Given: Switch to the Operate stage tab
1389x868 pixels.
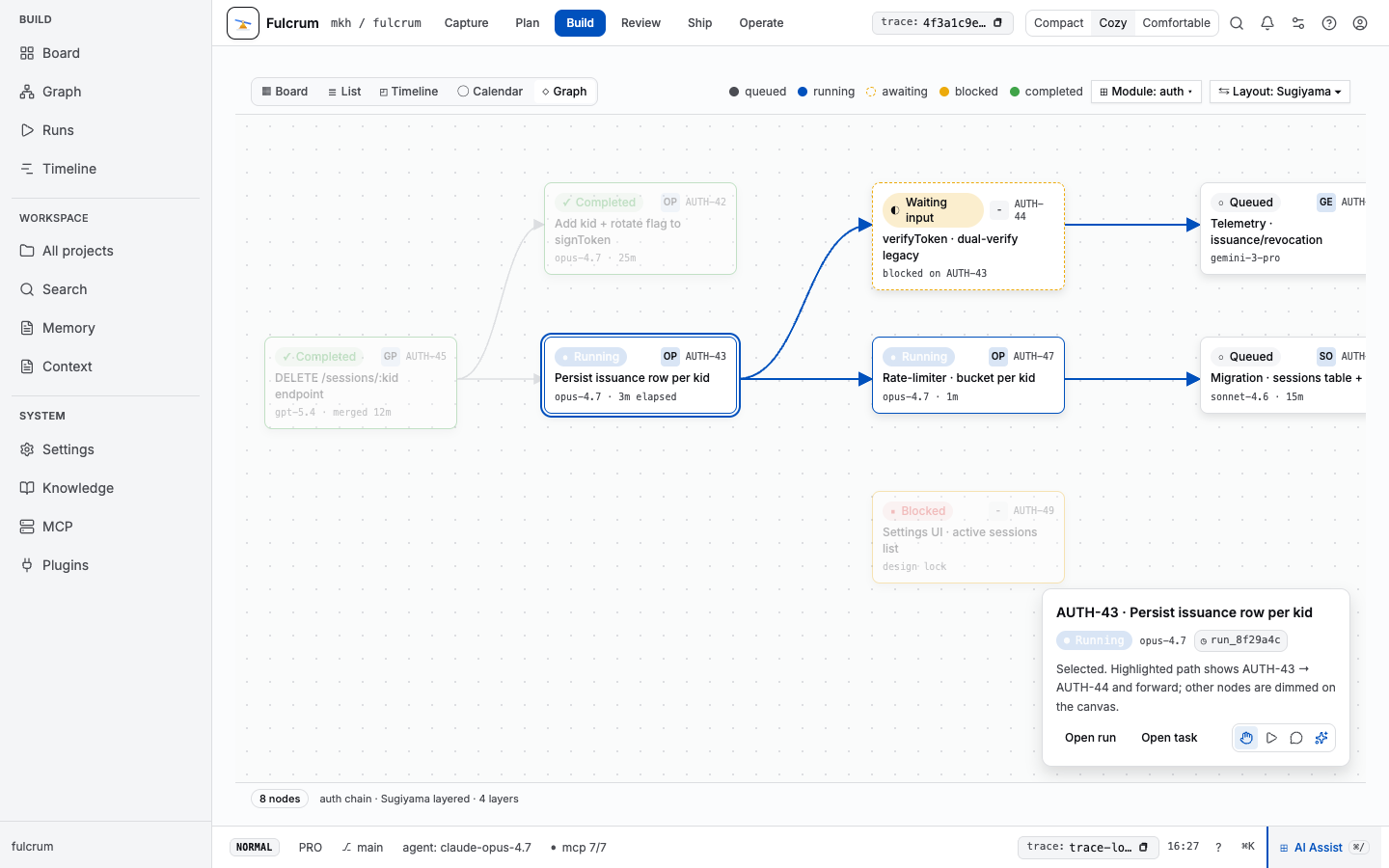Looking at the screenshot, I should click(x=761, y=23).
